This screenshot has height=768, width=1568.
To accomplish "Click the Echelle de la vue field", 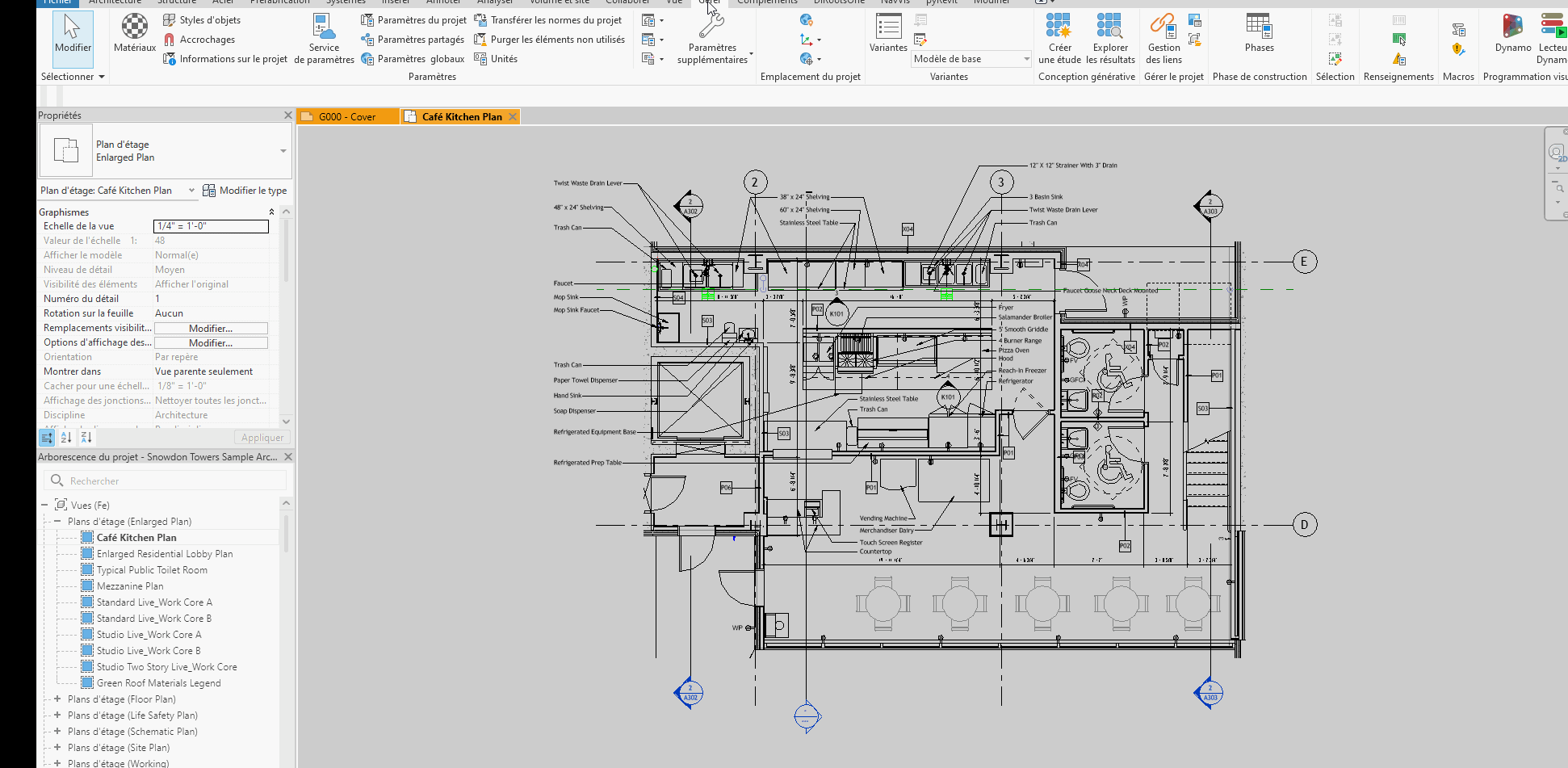I will tap(211, 226).
